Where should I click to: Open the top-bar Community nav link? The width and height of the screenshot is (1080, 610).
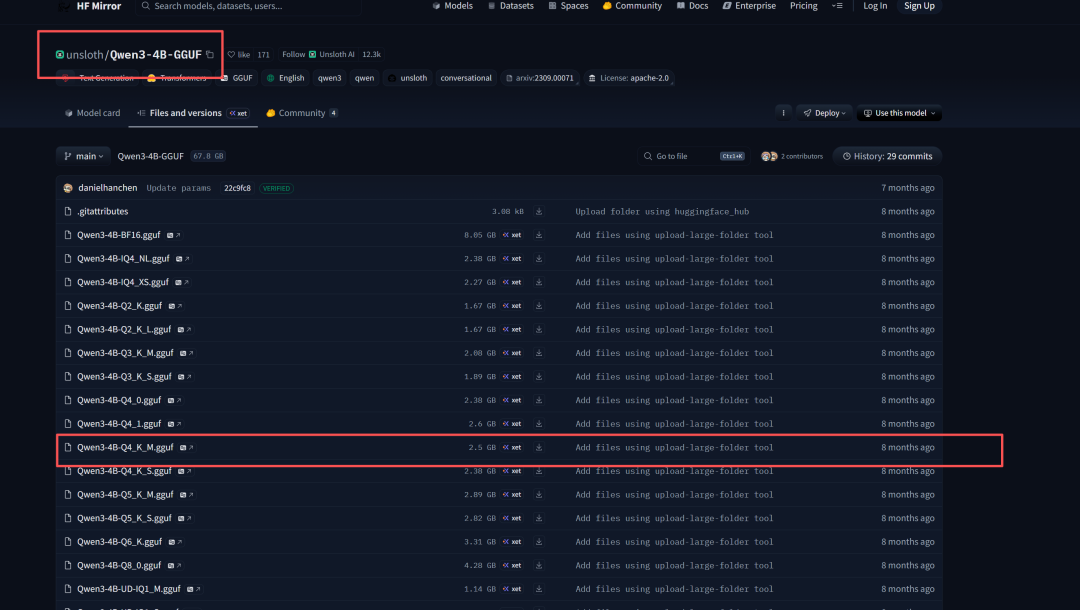point(632,6)
